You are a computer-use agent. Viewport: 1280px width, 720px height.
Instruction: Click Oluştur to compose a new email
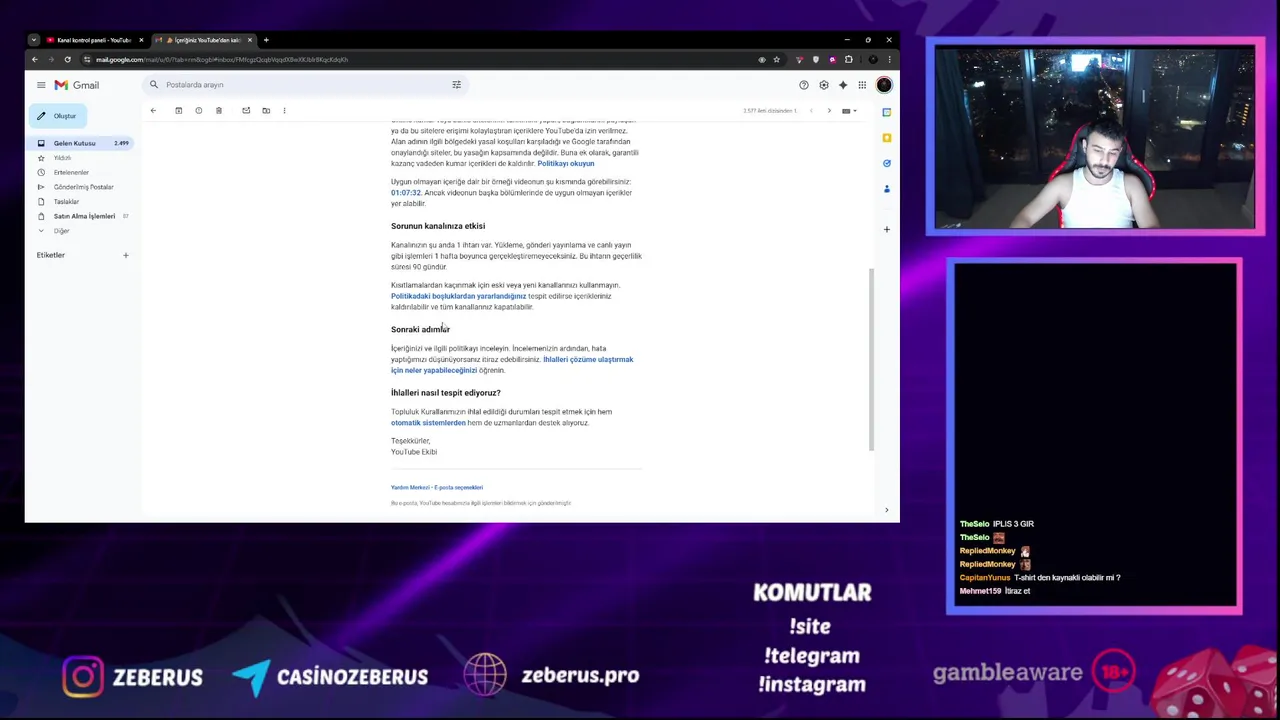[58, 116]
